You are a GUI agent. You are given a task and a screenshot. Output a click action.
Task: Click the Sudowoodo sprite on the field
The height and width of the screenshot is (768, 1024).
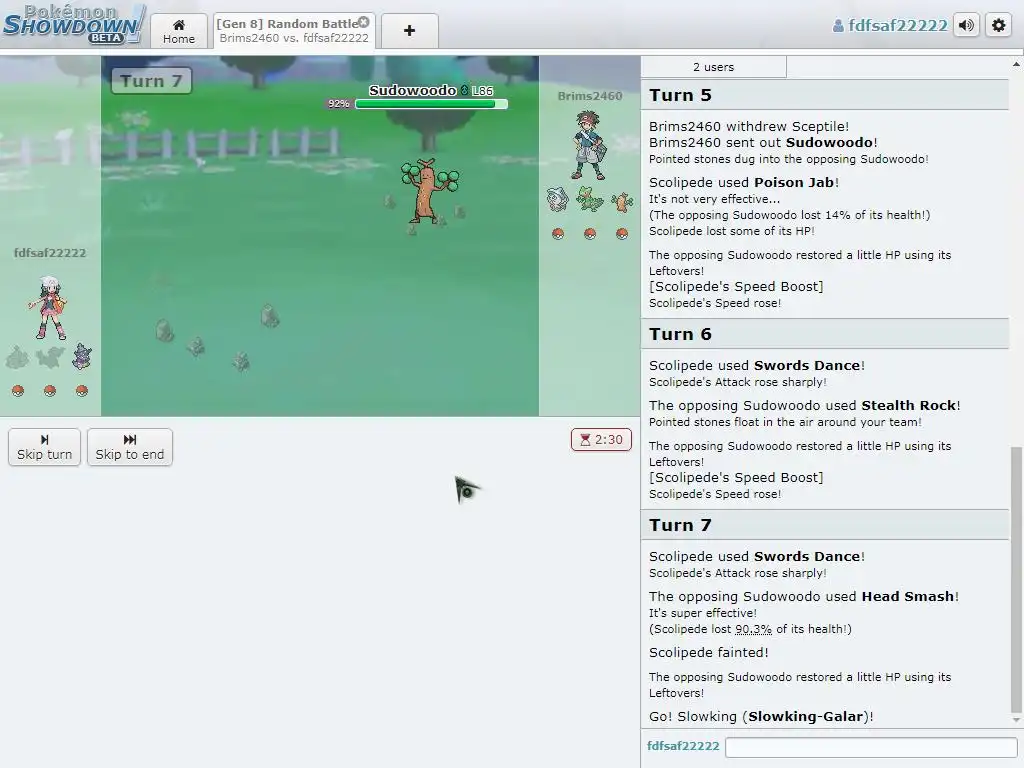pos(428,191)
